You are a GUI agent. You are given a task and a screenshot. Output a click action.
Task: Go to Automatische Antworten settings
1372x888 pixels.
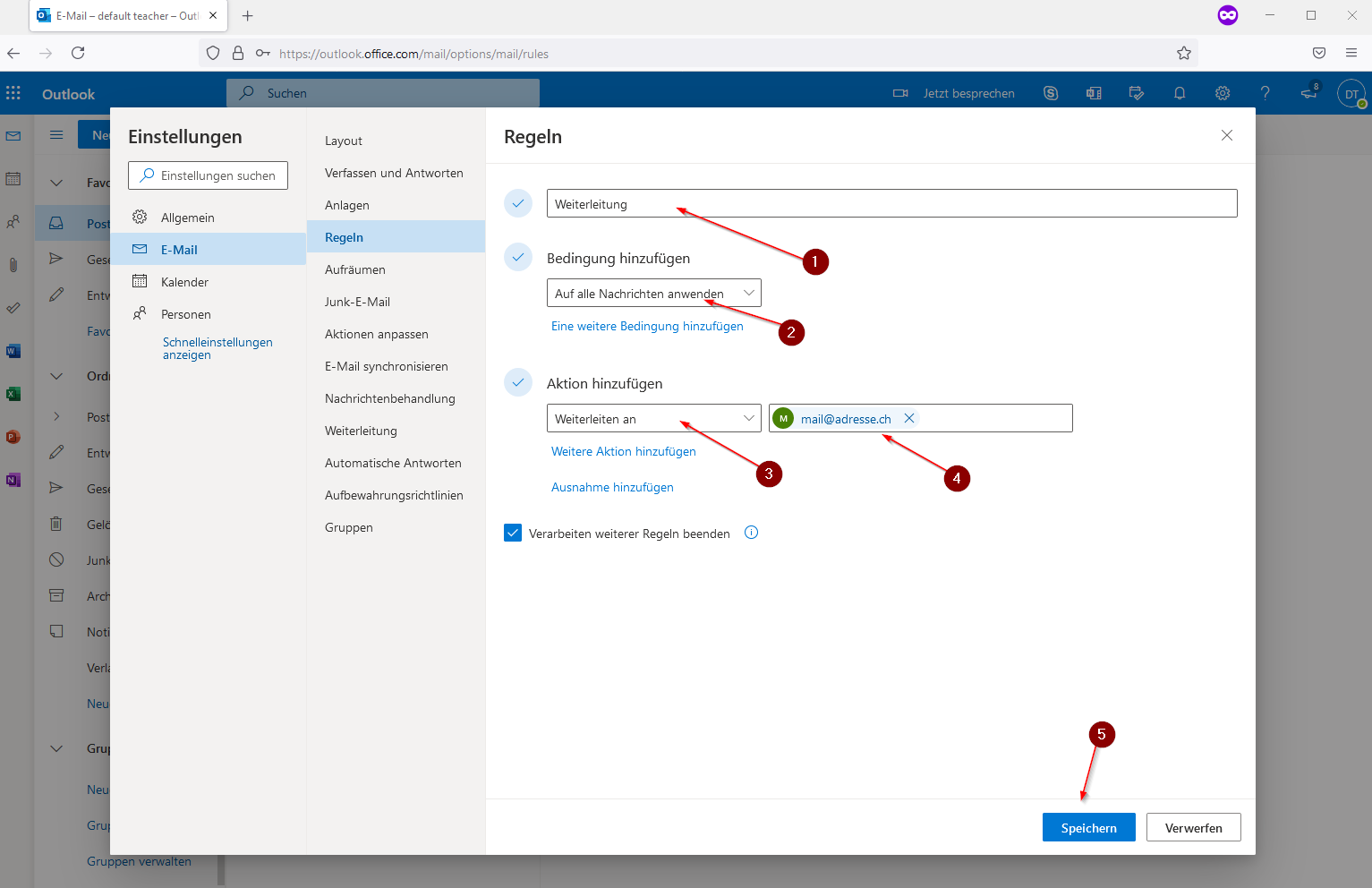click(x=393, y=463)
